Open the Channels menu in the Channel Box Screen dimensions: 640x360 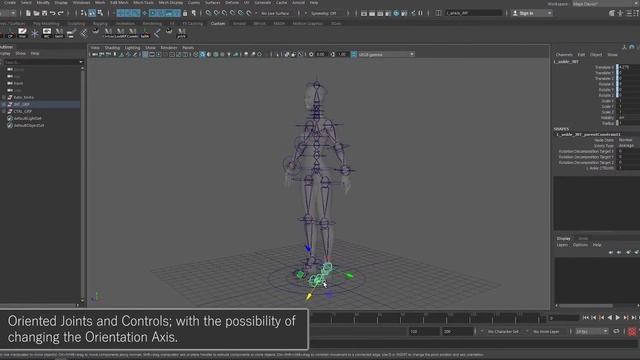pos(564,55)
